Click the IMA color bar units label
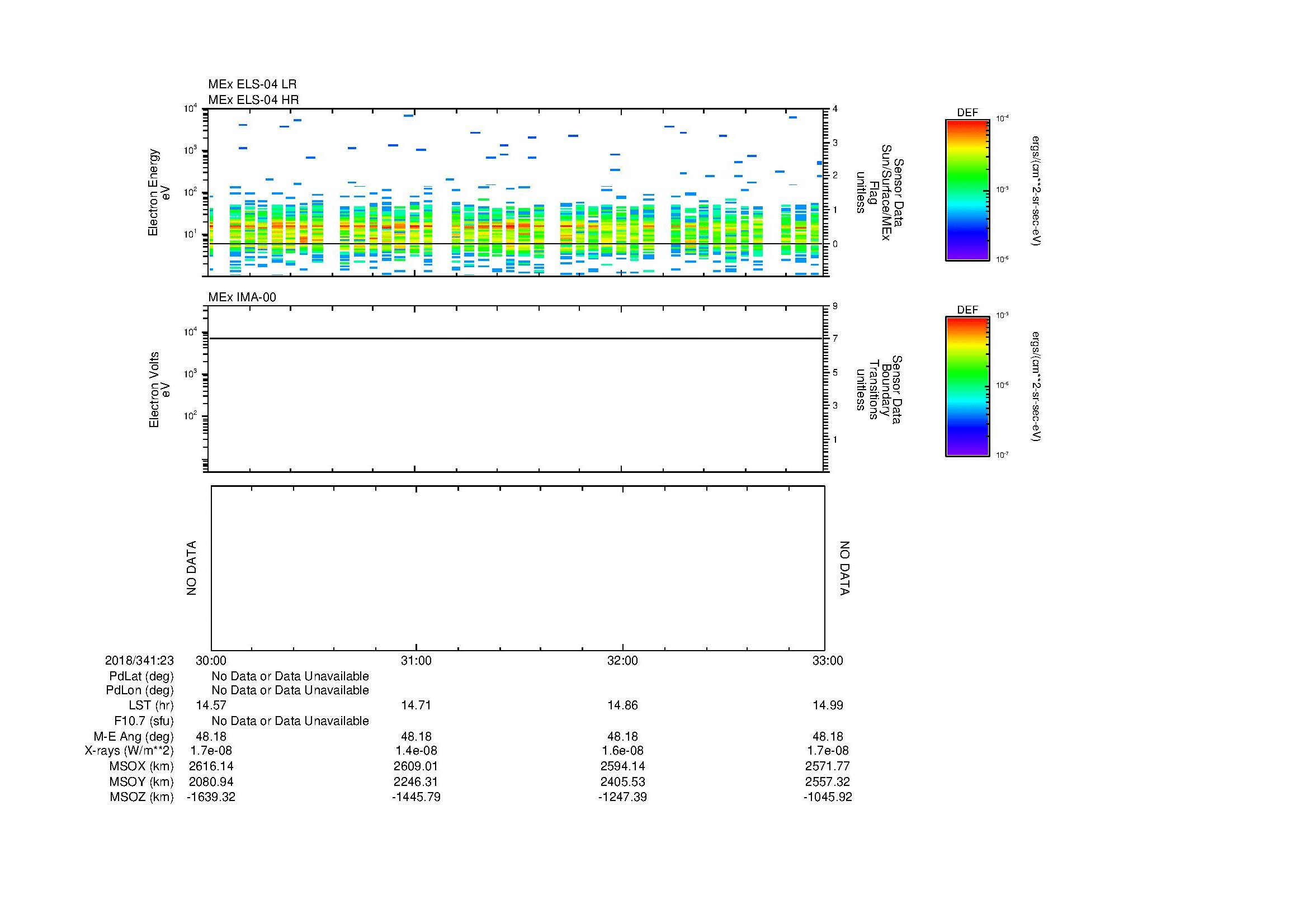 click(1035, 387)
